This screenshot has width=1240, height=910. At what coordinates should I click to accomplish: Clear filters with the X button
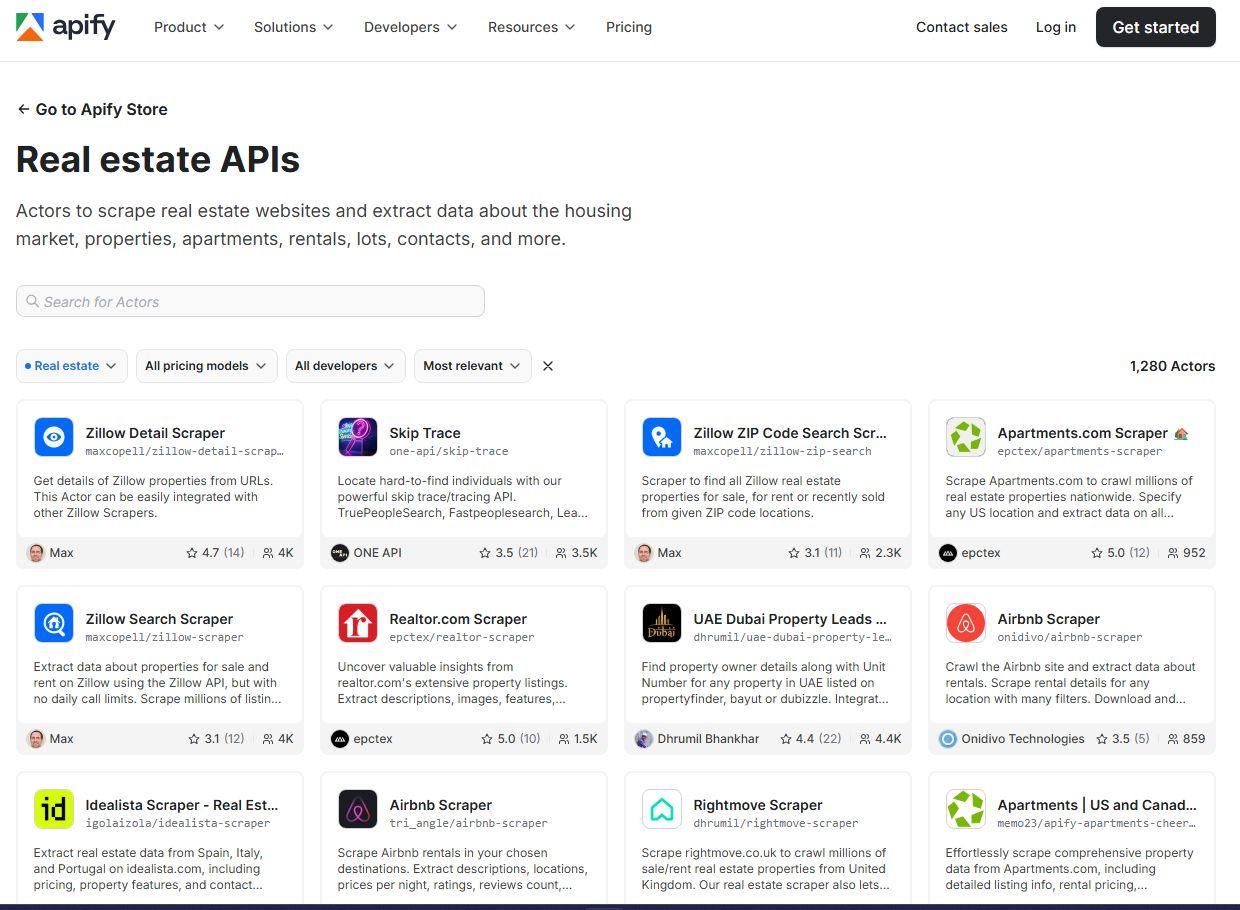(548, 366)
